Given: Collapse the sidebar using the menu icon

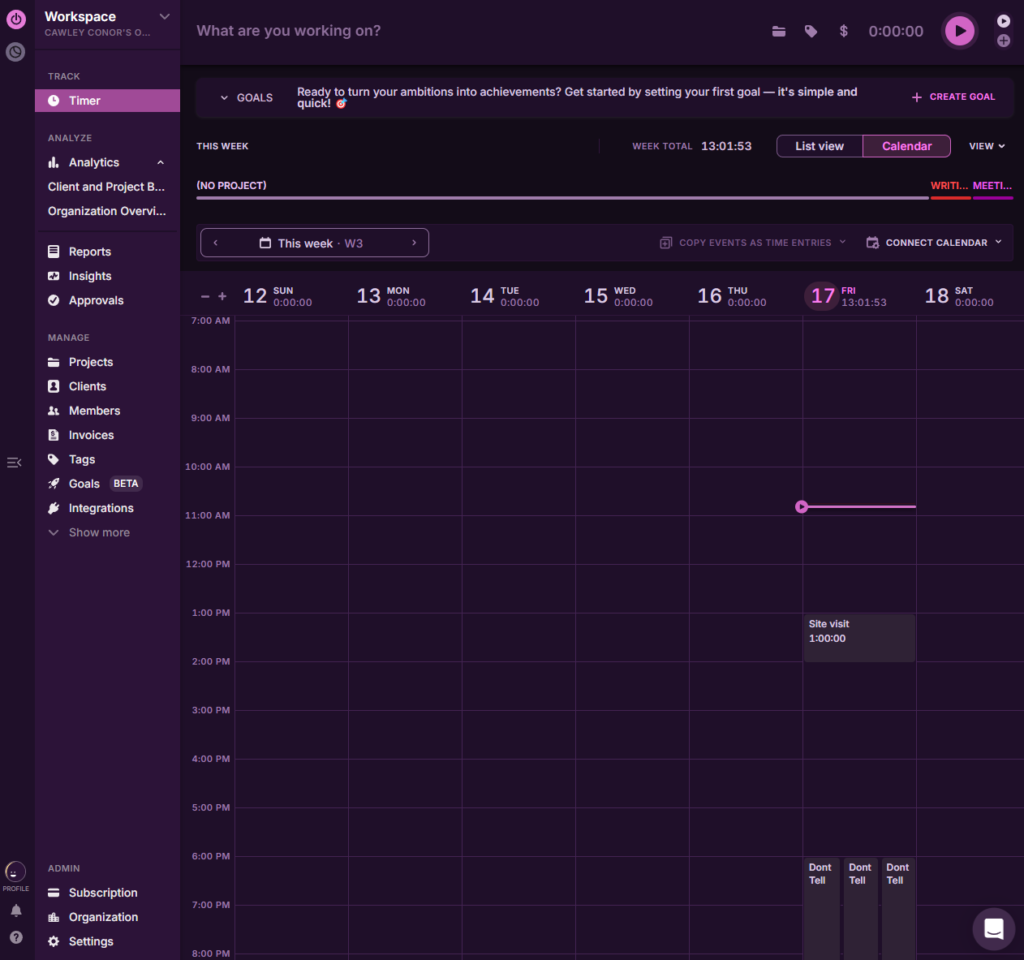Looking at the screenshot, I should click(x=14, y=462).
